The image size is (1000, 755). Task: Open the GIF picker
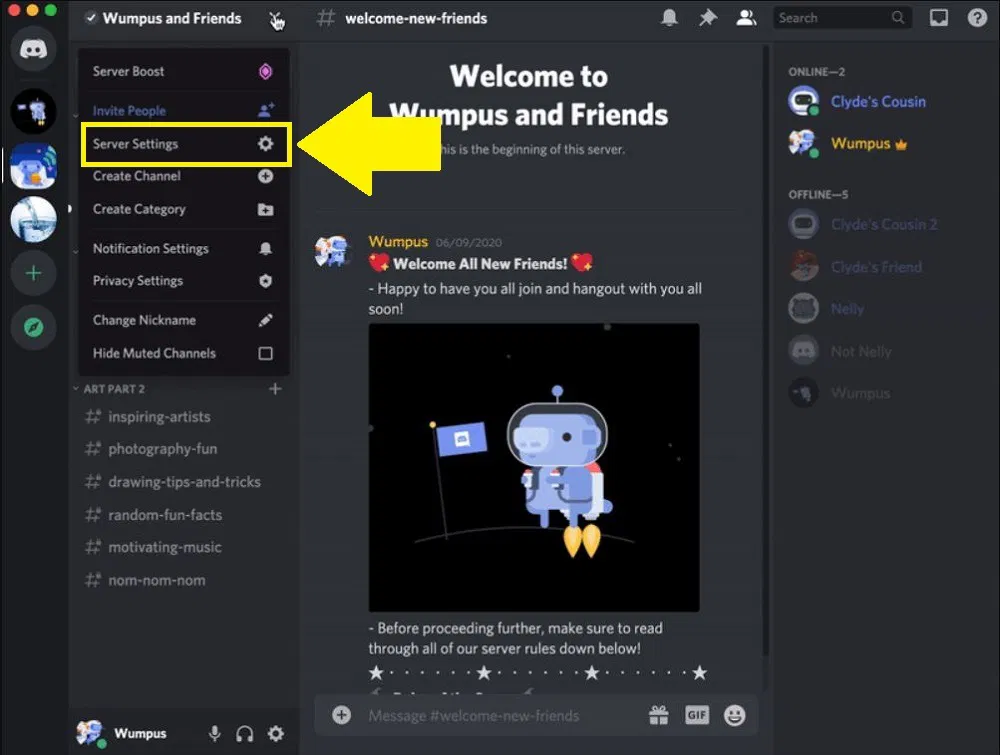[x=697, y=714]
